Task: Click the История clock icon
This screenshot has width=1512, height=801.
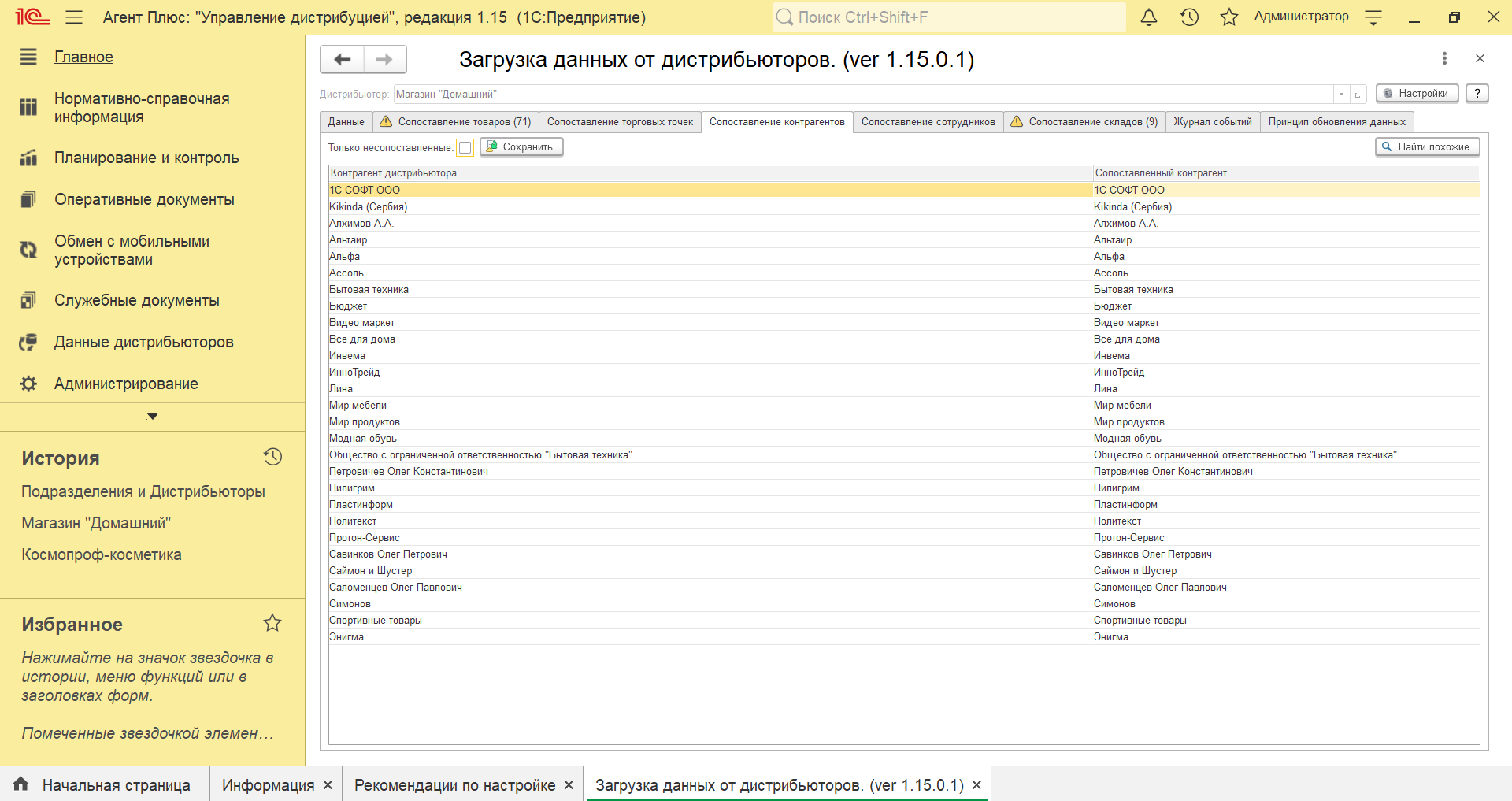Action: [272, 457]
